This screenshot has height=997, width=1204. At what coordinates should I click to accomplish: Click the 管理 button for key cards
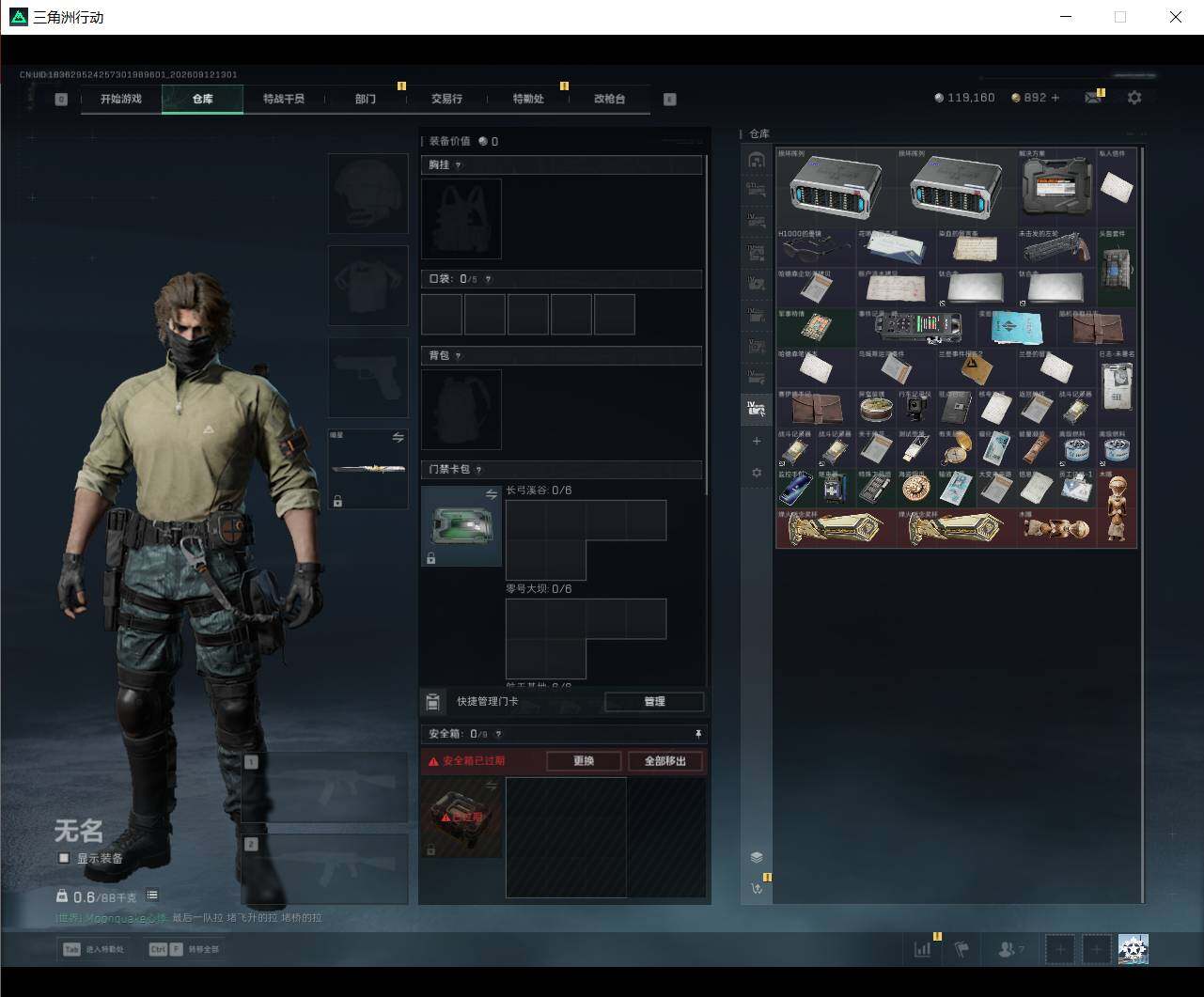(x=654, y=701)
